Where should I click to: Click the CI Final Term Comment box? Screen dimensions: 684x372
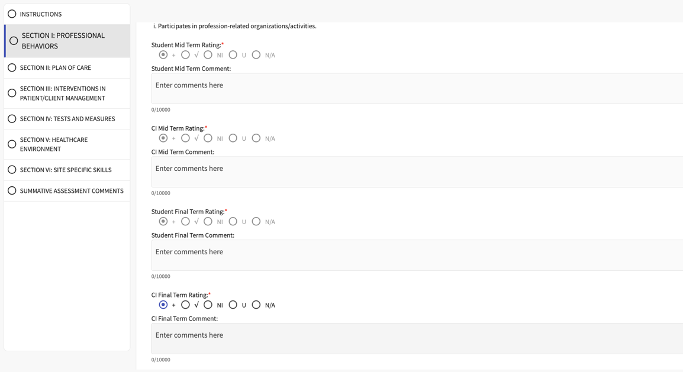click(x=417, y=338)
